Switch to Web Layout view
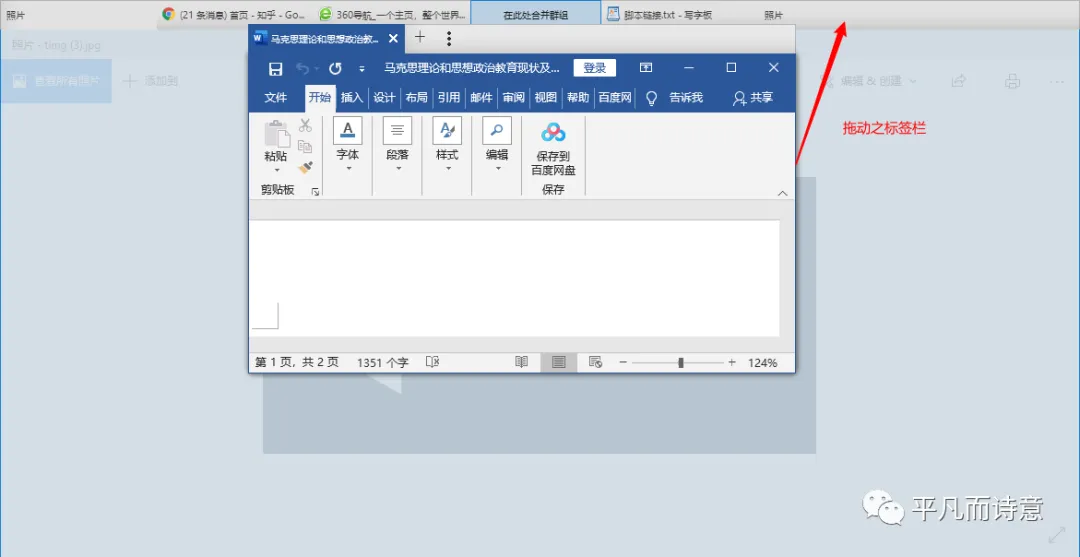The image size is (1080, 557). pos(596,362)
